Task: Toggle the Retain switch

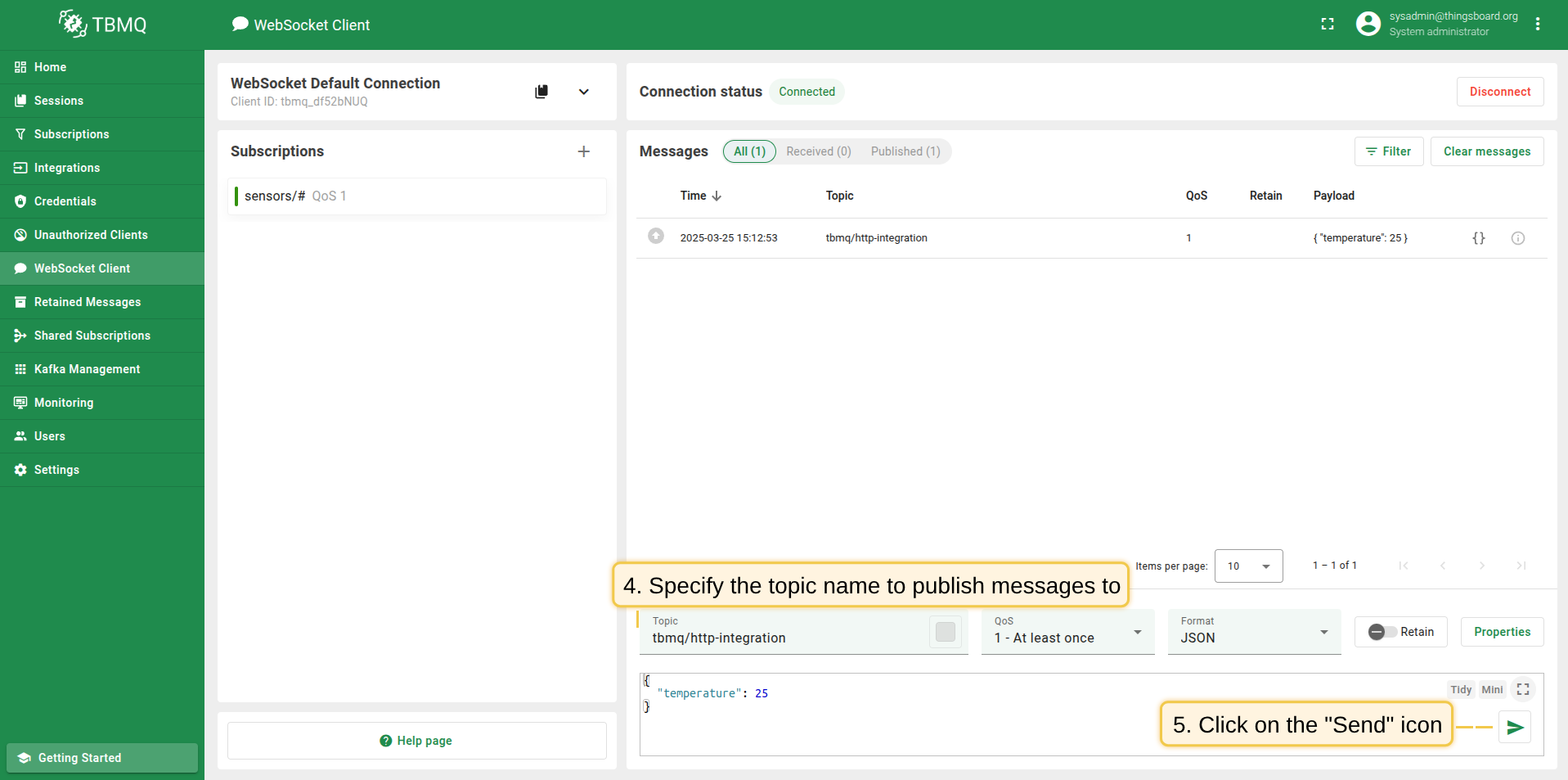Action: pos(1382,632)
